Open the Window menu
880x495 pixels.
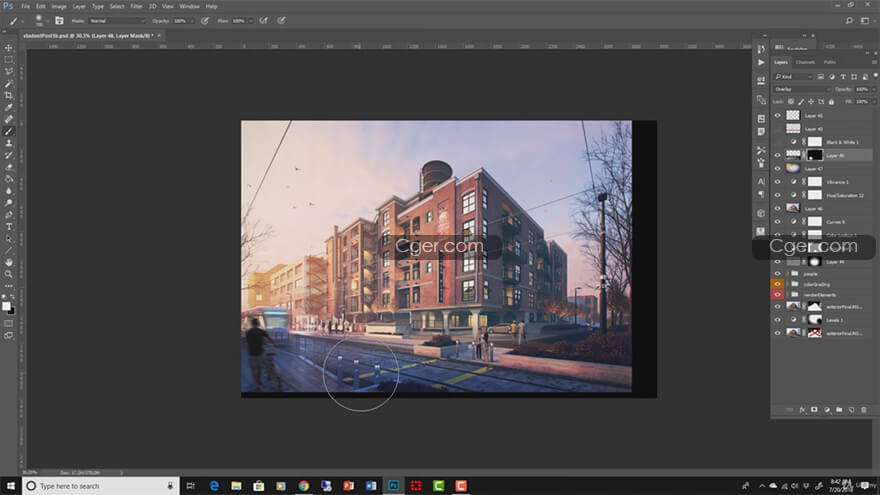(x=190, y=6)
